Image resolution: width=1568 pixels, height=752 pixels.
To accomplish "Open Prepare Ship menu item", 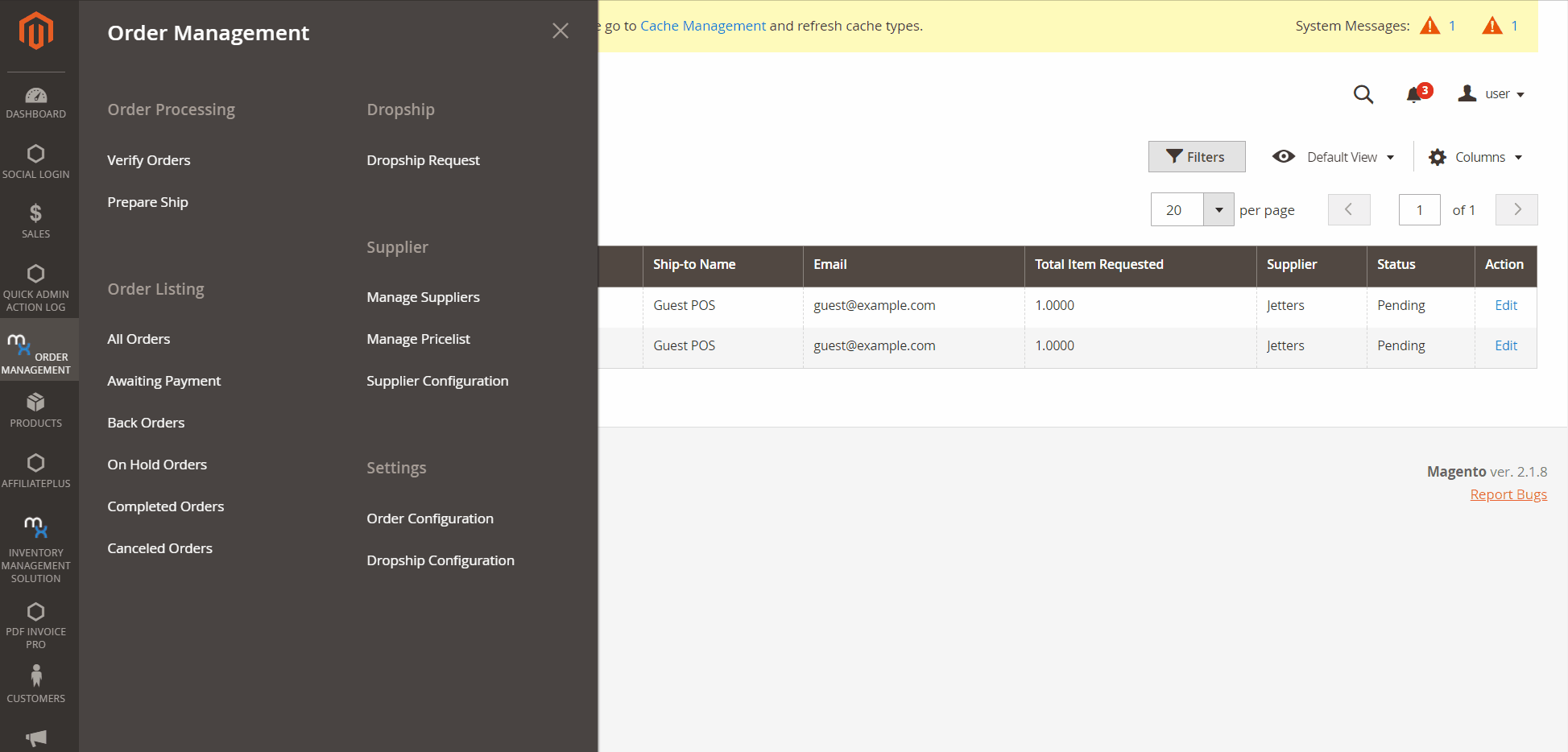I will pos(147,202).
